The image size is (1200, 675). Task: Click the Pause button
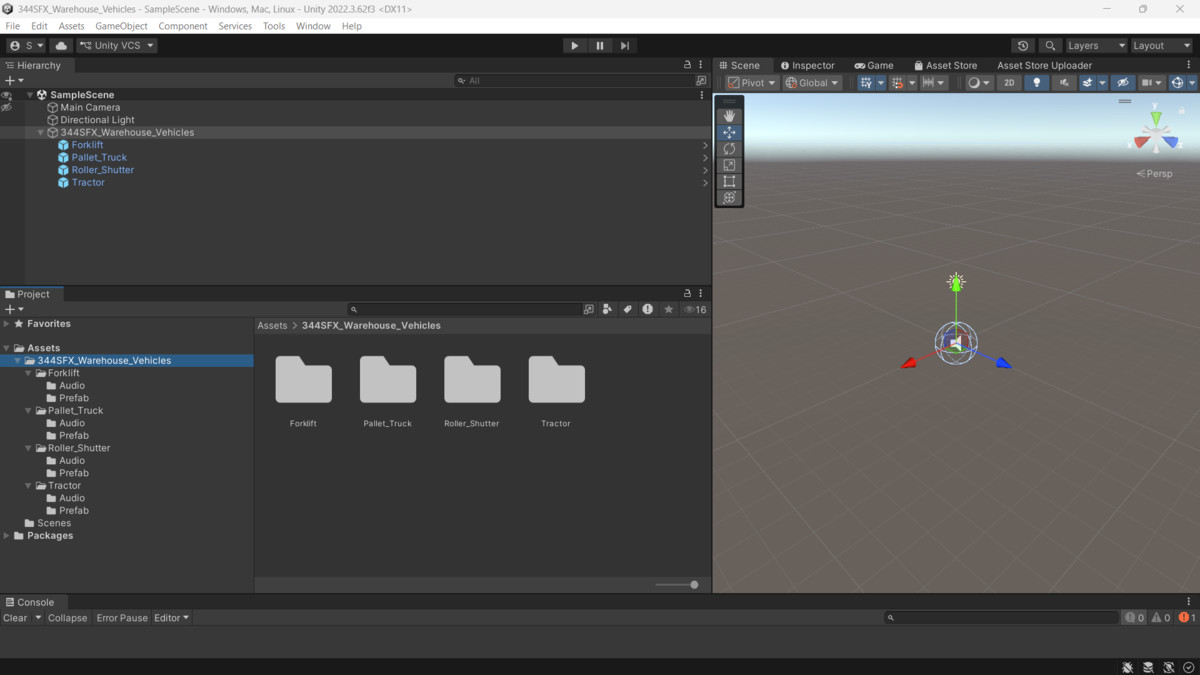pyautogui.click(x=600, y=45)
